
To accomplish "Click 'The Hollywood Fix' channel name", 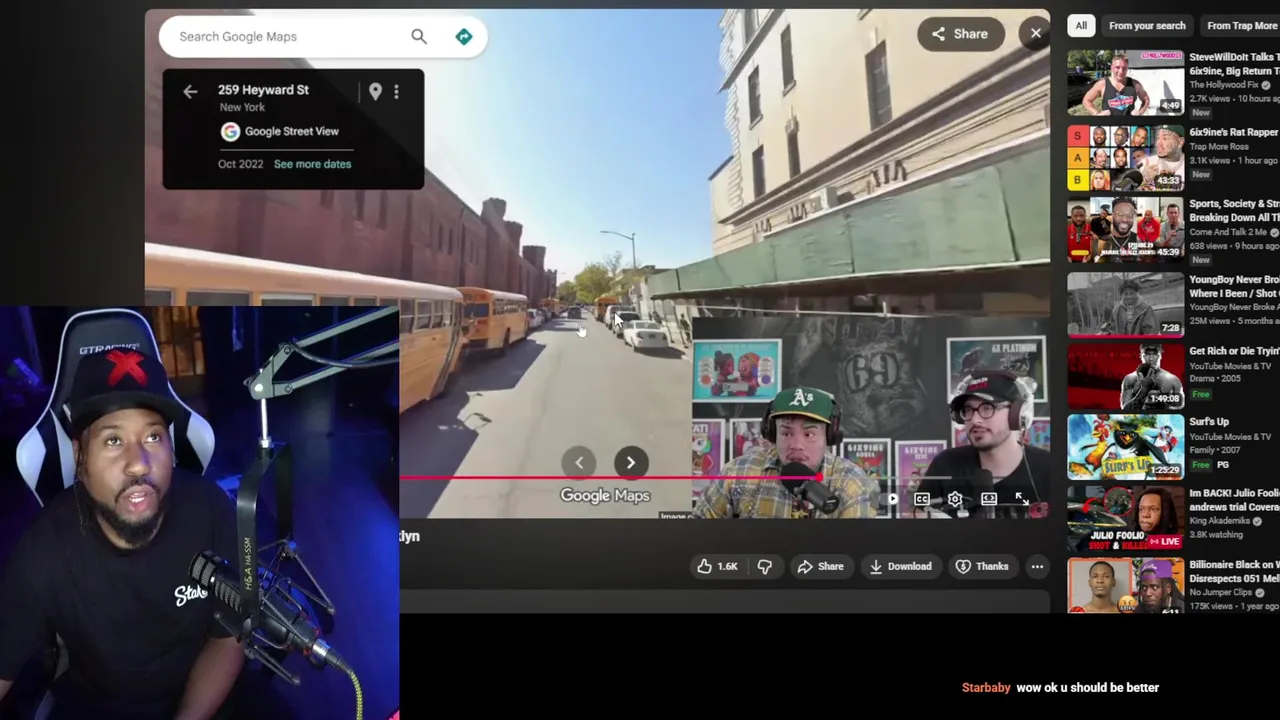I will click(x=1224, y=85).
